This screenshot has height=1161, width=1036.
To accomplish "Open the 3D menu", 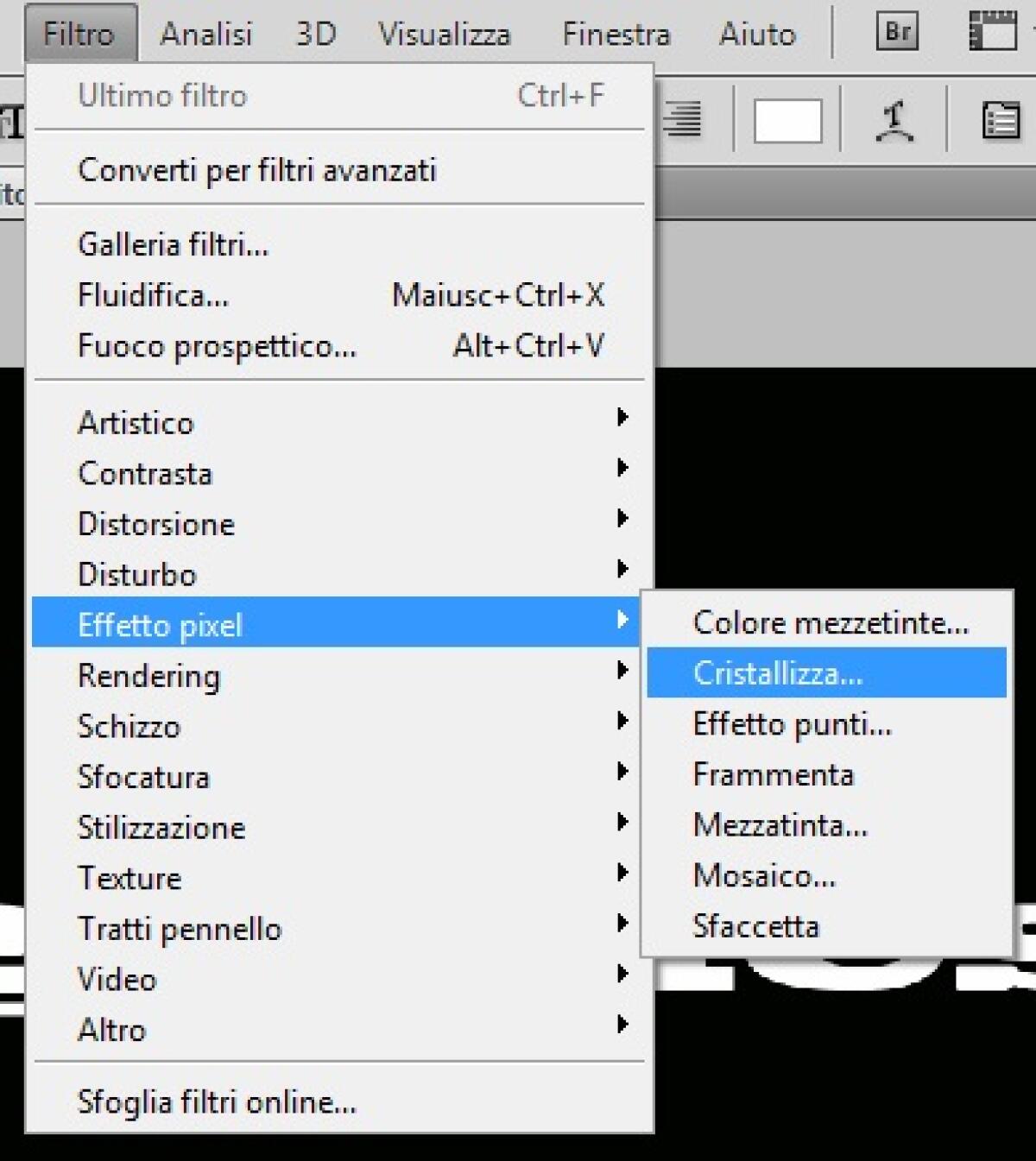I will coord(316,34).
